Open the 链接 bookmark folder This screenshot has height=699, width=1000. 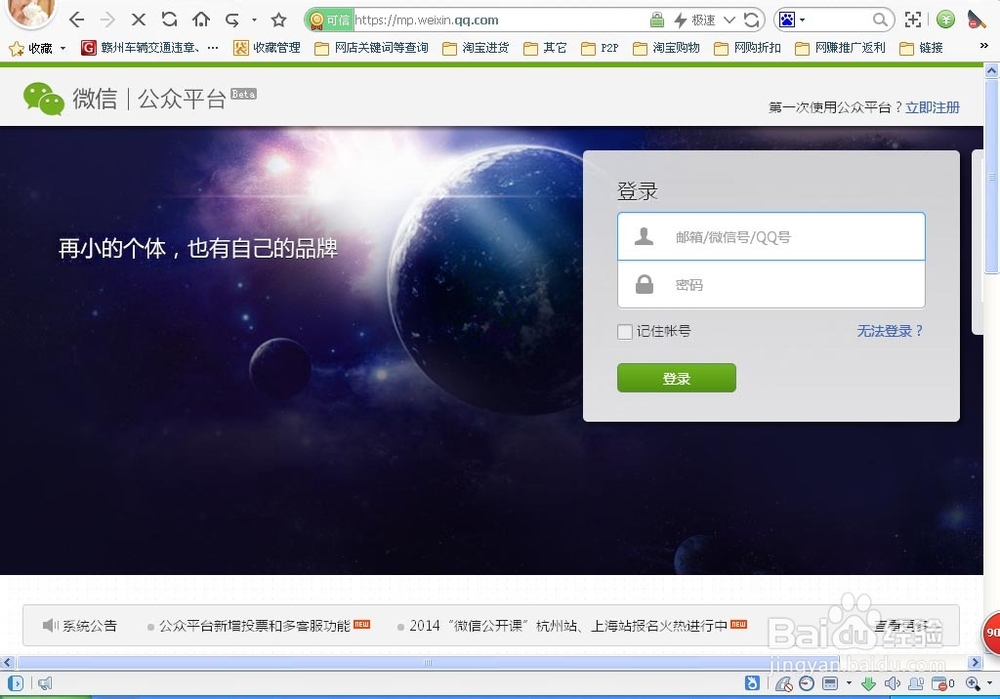click(x=921, y=48)
